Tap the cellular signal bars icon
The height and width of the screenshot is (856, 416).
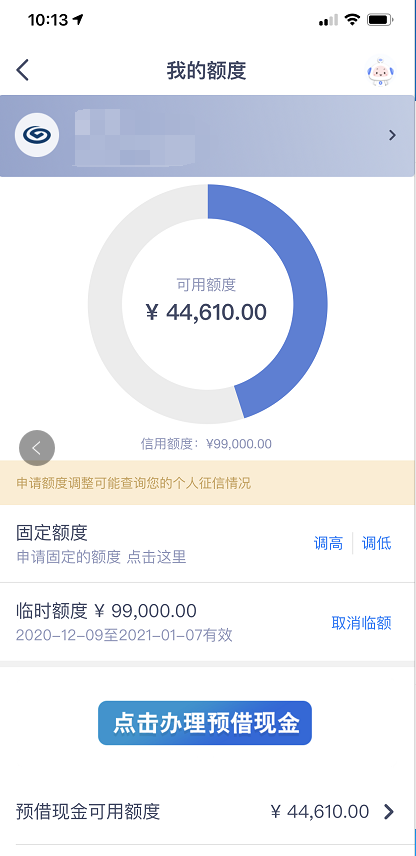pos(329,21)
